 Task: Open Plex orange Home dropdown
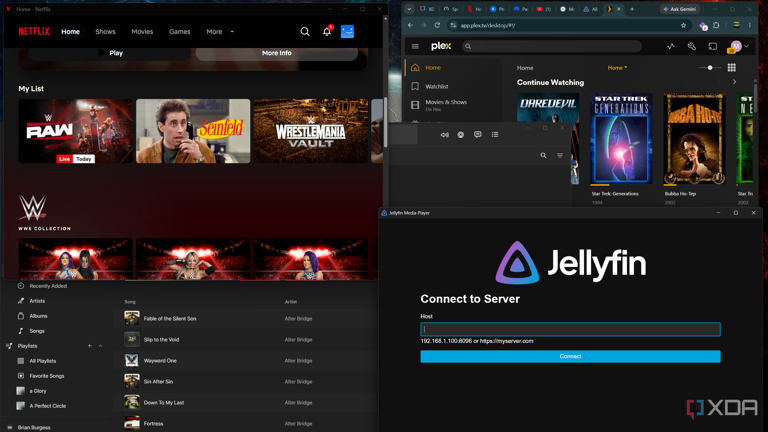(x=617, y=68)
